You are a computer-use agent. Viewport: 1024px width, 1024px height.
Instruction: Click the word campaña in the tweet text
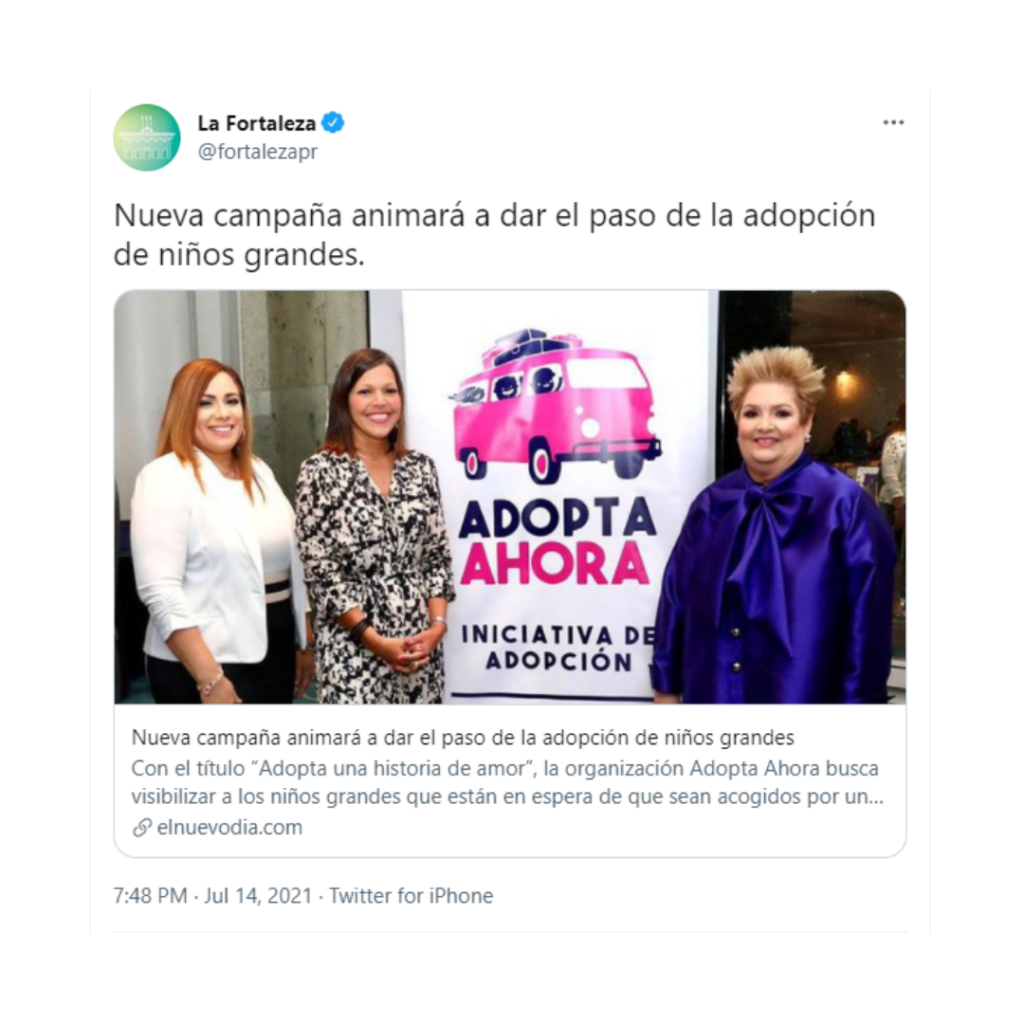point(278,216)
